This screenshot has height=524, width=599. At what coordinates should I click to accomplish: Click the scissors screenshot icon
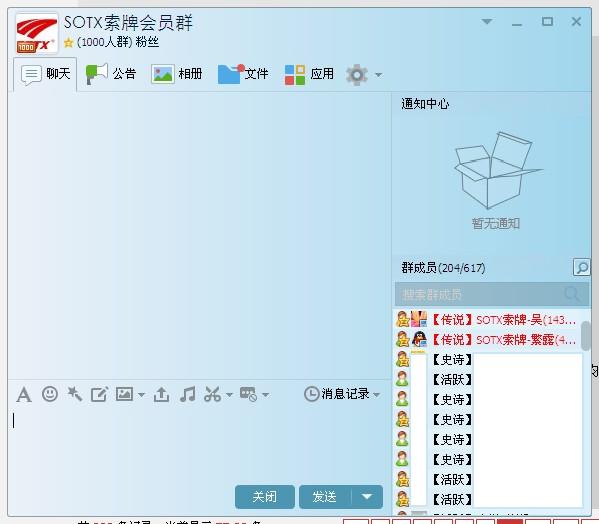(x=212, y=395)
